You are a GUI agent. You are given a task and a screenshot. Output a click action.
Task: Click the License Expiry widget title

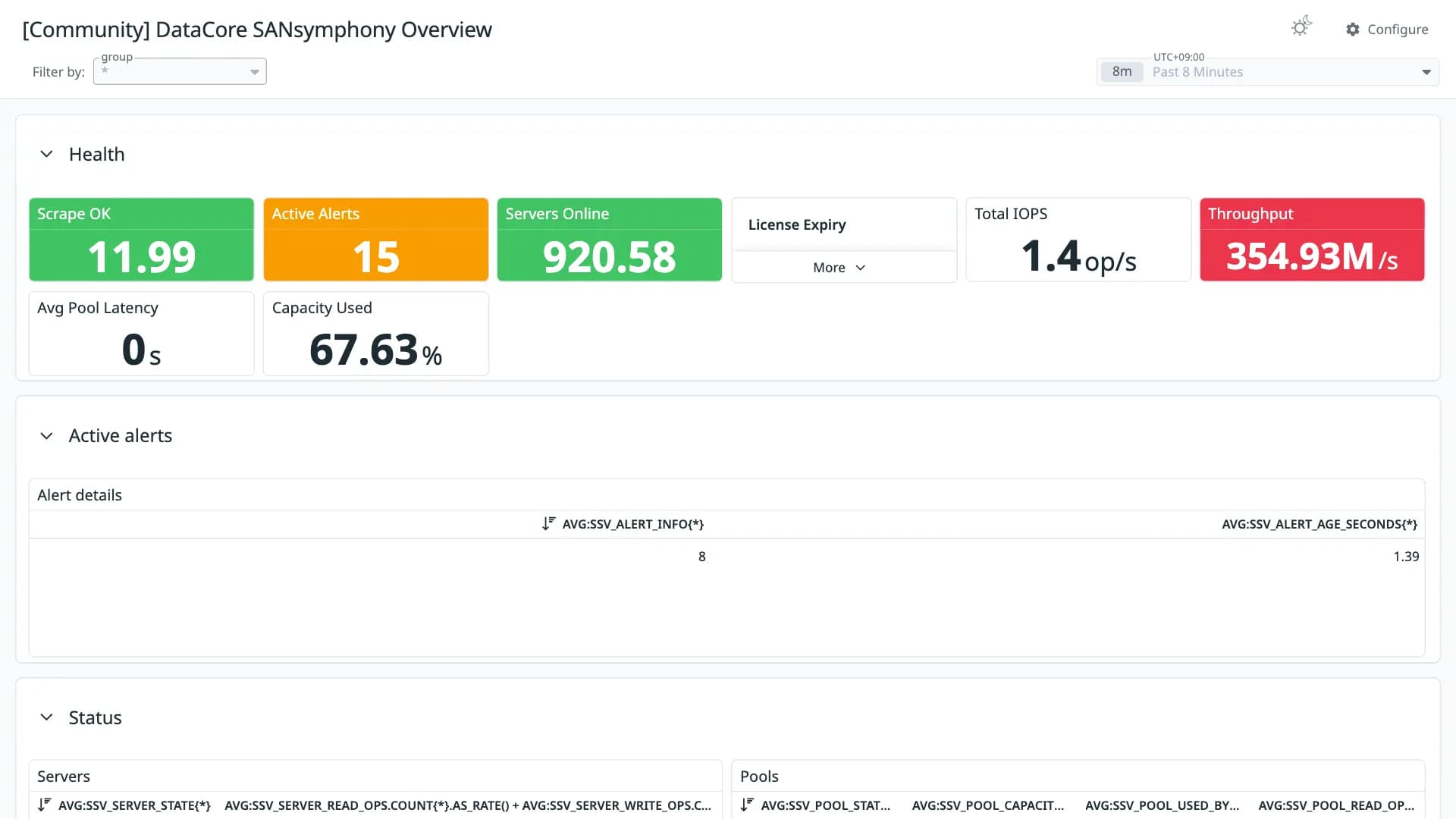797,224
